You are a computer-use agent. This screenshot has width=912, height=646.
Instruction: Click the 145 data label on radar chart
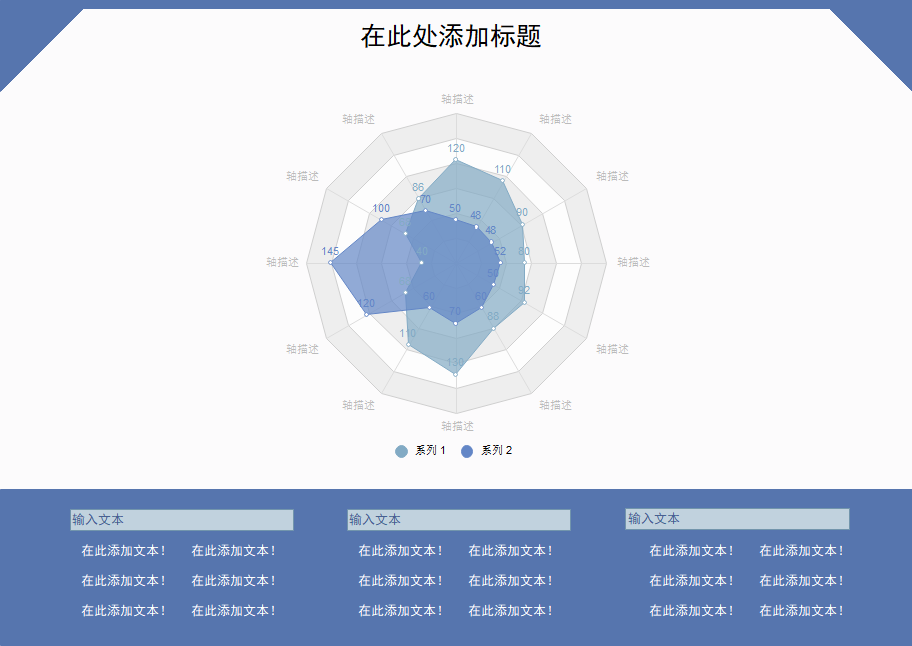click(330, 250)
